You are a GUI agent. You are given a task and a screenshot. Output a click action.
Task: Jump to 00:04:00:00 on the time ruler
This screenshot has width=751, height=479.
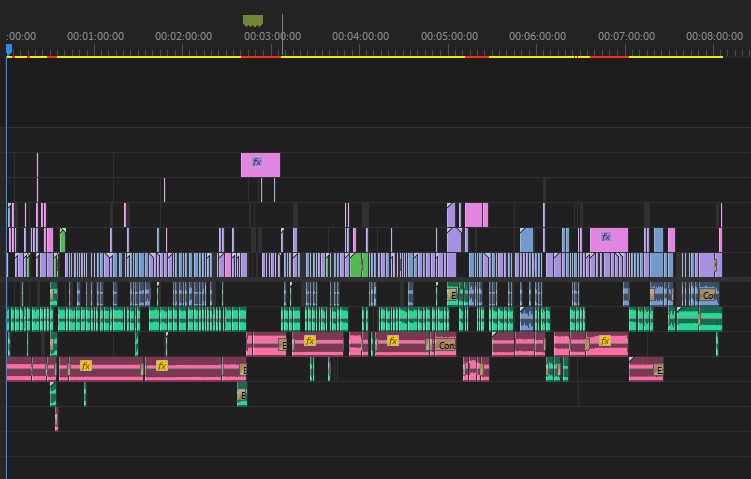tap(360, 36)
